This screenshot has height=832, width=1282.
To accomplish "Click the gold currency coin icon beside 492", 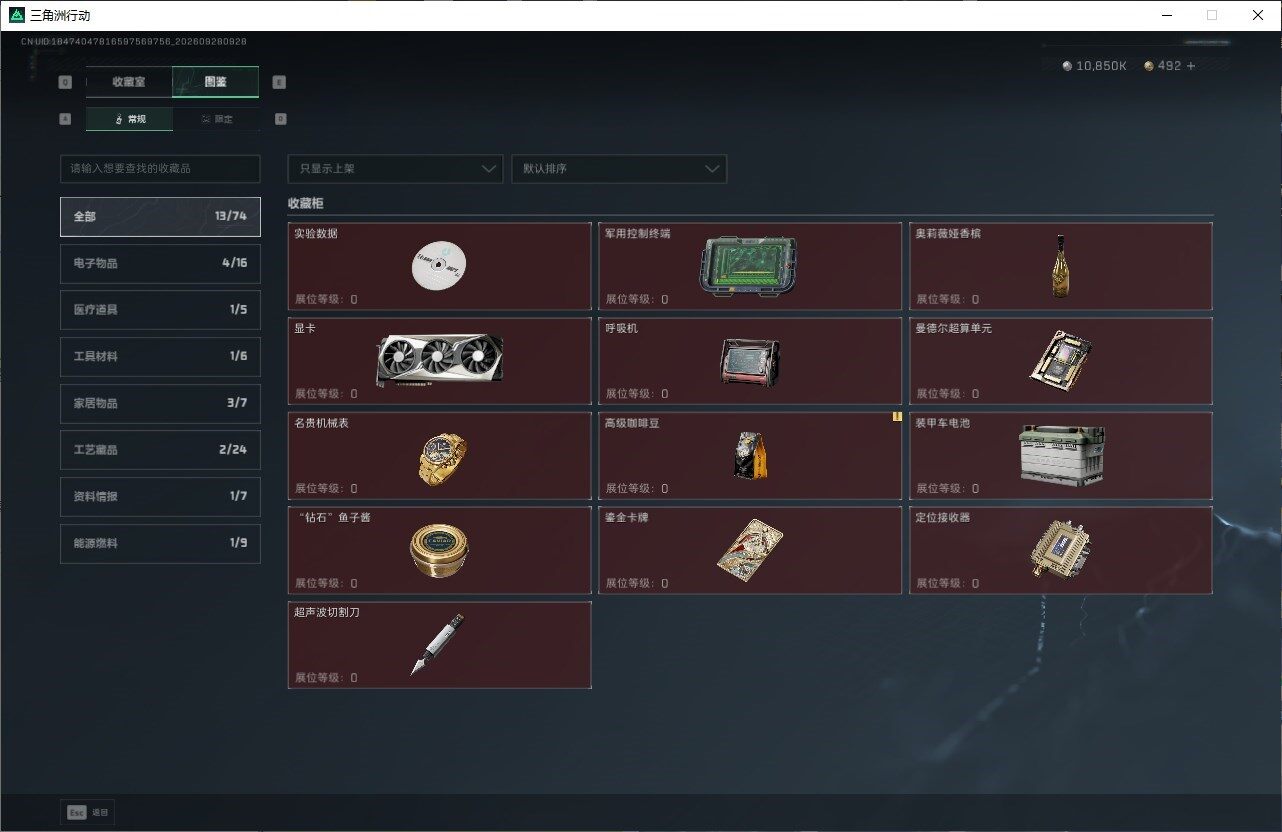I will pyautogui.click(x=1149, y=66).
